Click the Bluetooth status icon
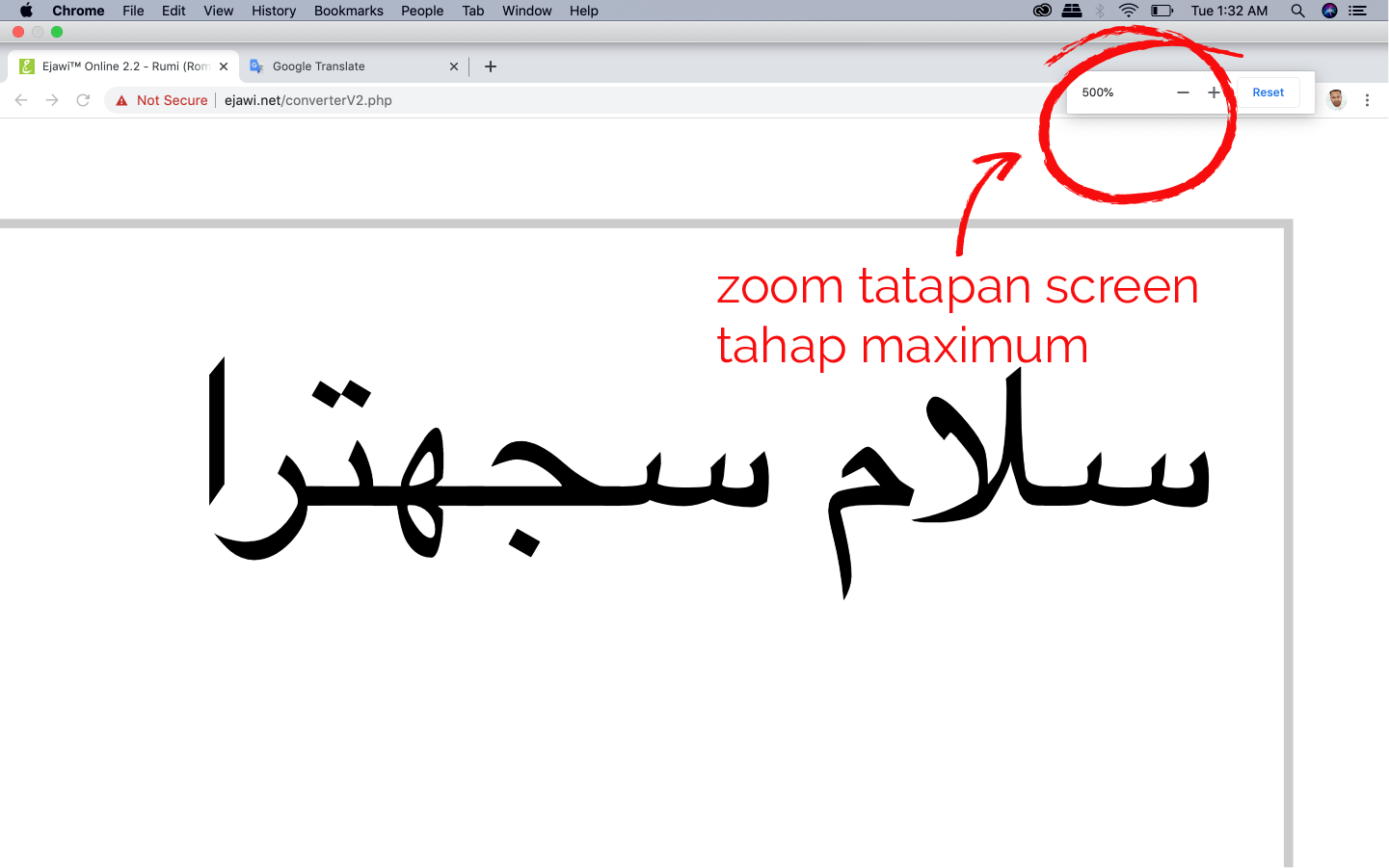 [x=1100, y=11]
